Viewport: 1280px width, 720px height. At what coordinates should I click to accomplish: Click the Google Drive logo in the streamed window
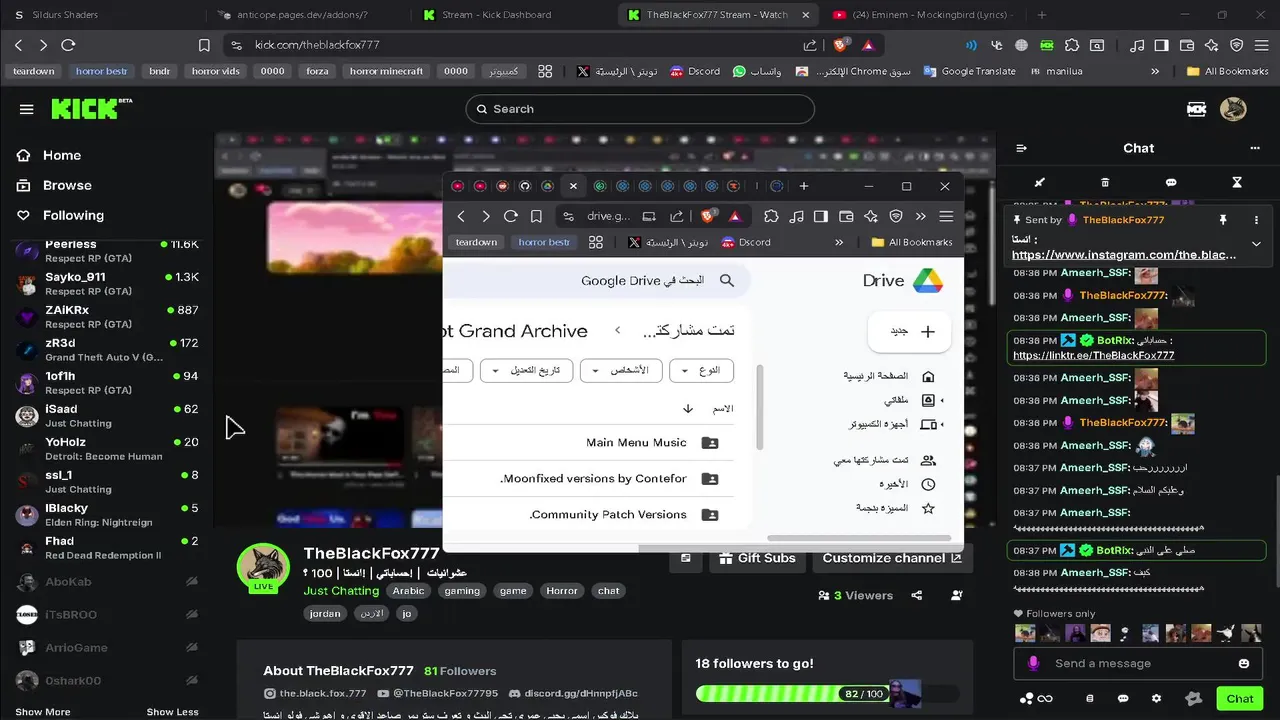[x=927, y=281]
